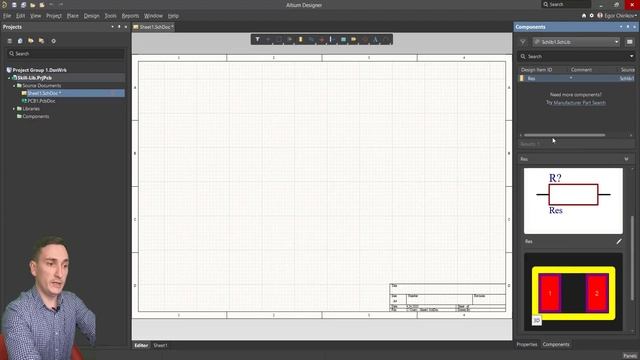Click the yellow folder icon in the Projects panel toolbar
The image size is (640, 360).
pos(31,41)
